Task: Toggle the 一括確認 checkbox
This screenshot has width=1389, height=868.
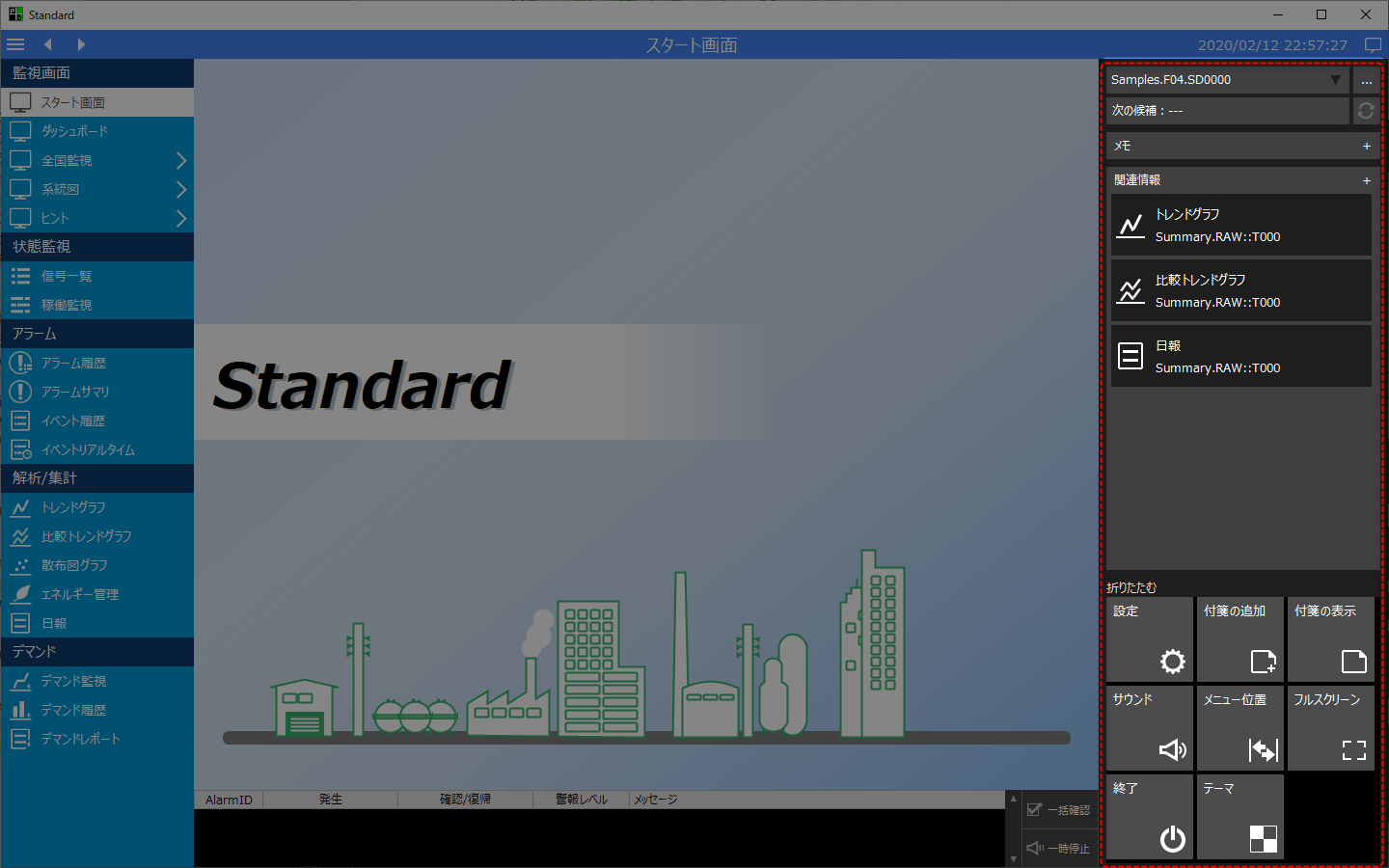Action: (1035, 810)
